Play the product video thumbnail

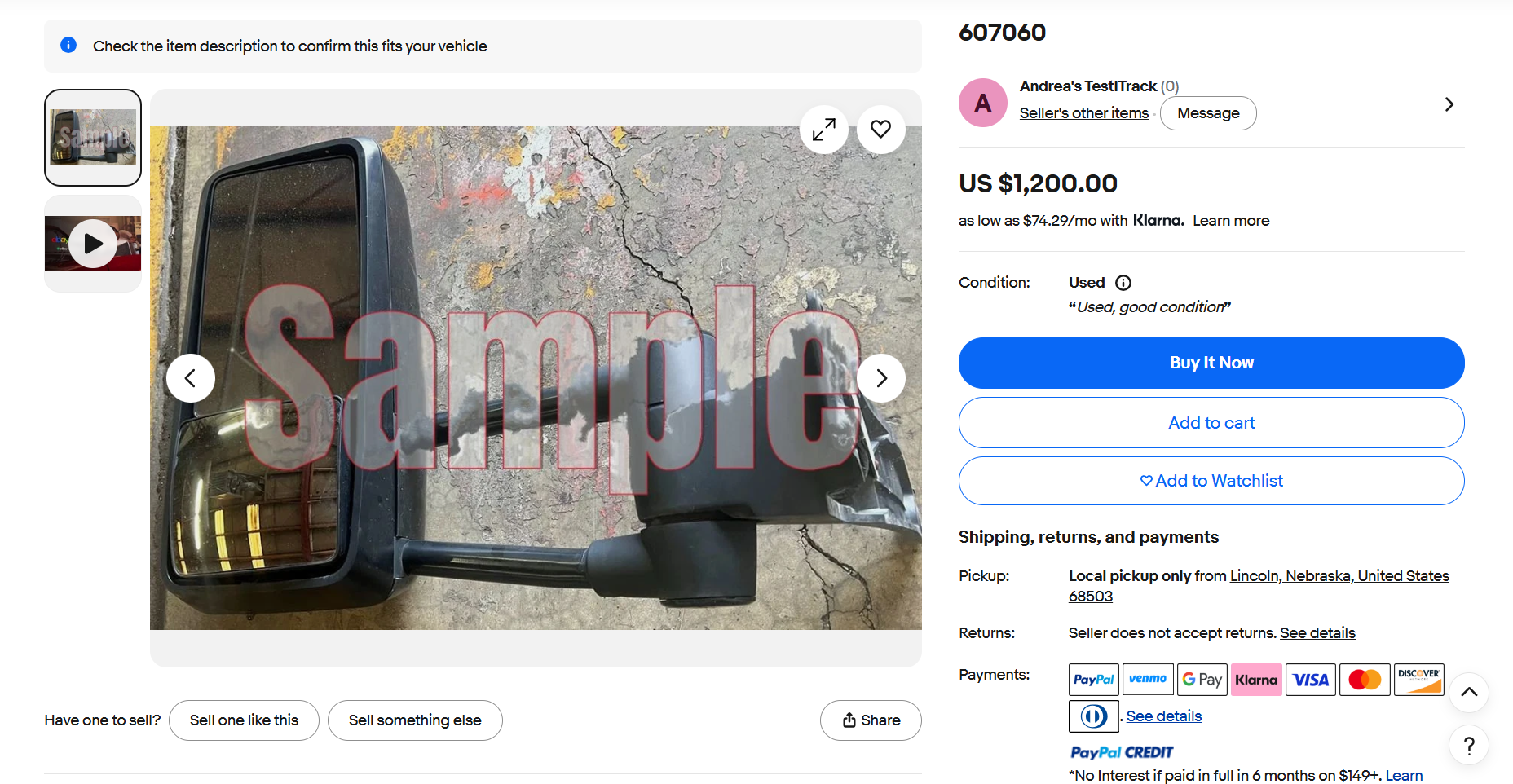pyautogui.click(x=93, y=244)
